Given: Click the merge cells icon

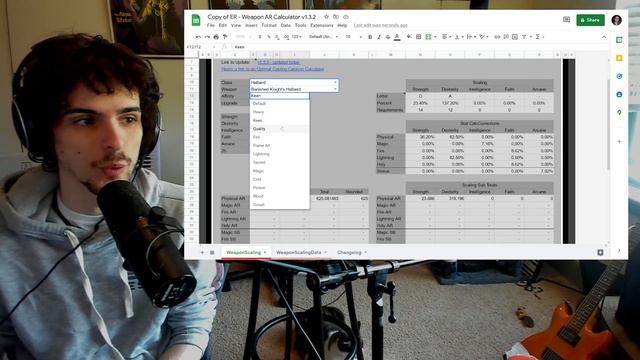Looking at the screenshot, I should [x=428, y=37].
